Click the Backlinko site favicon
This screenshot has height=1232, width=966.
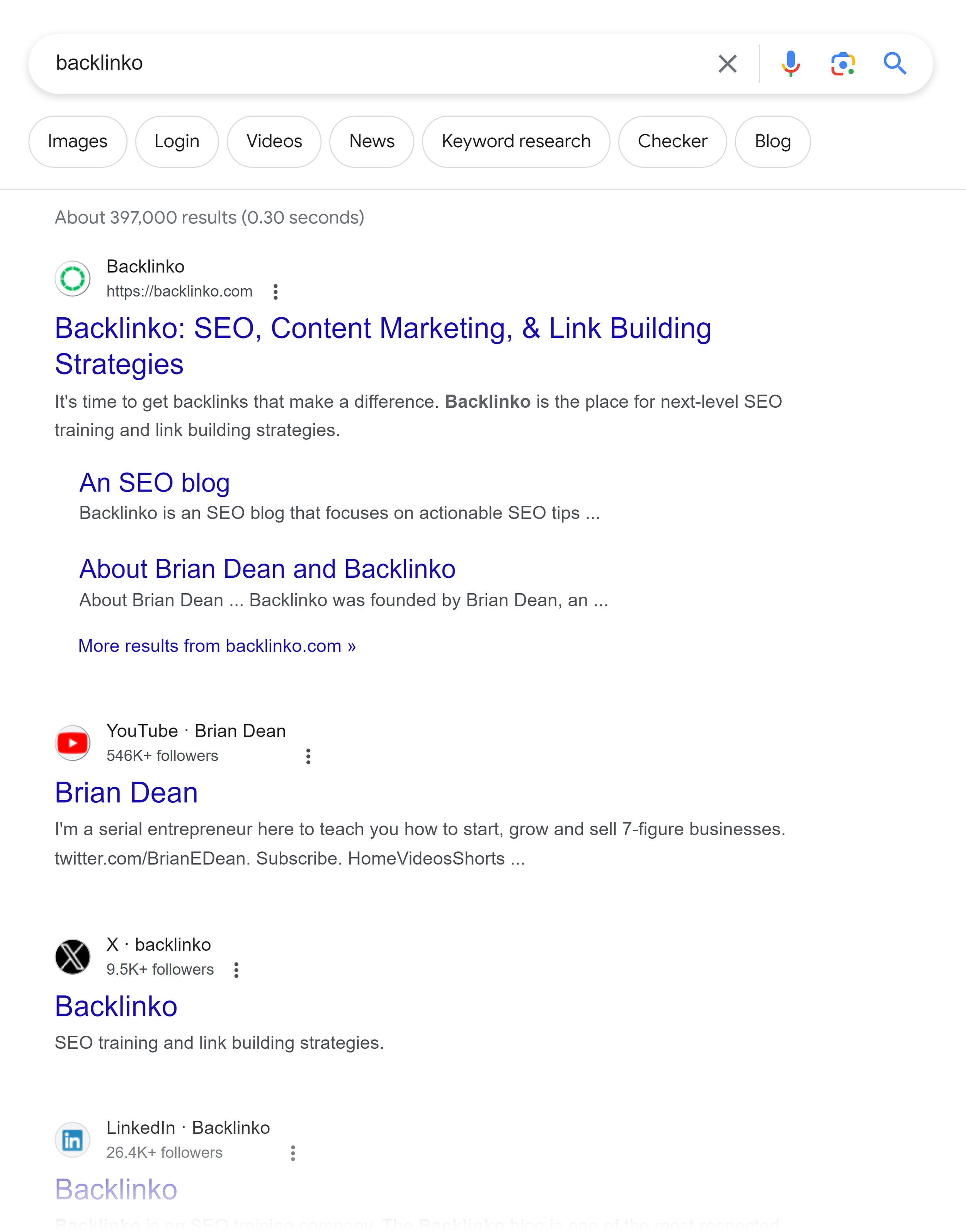[72, 278]
